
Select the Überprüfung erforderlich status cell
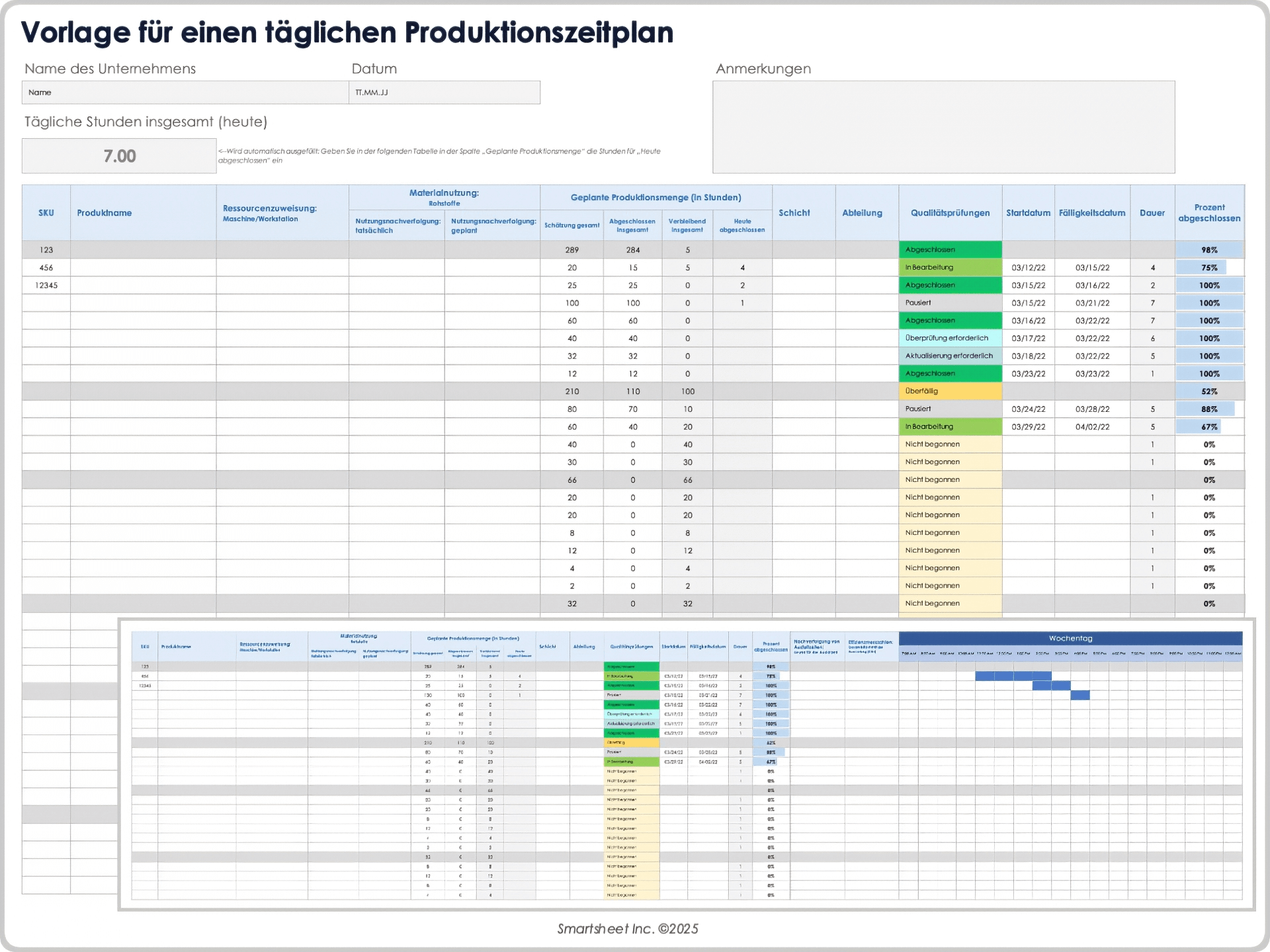point(950,338)
